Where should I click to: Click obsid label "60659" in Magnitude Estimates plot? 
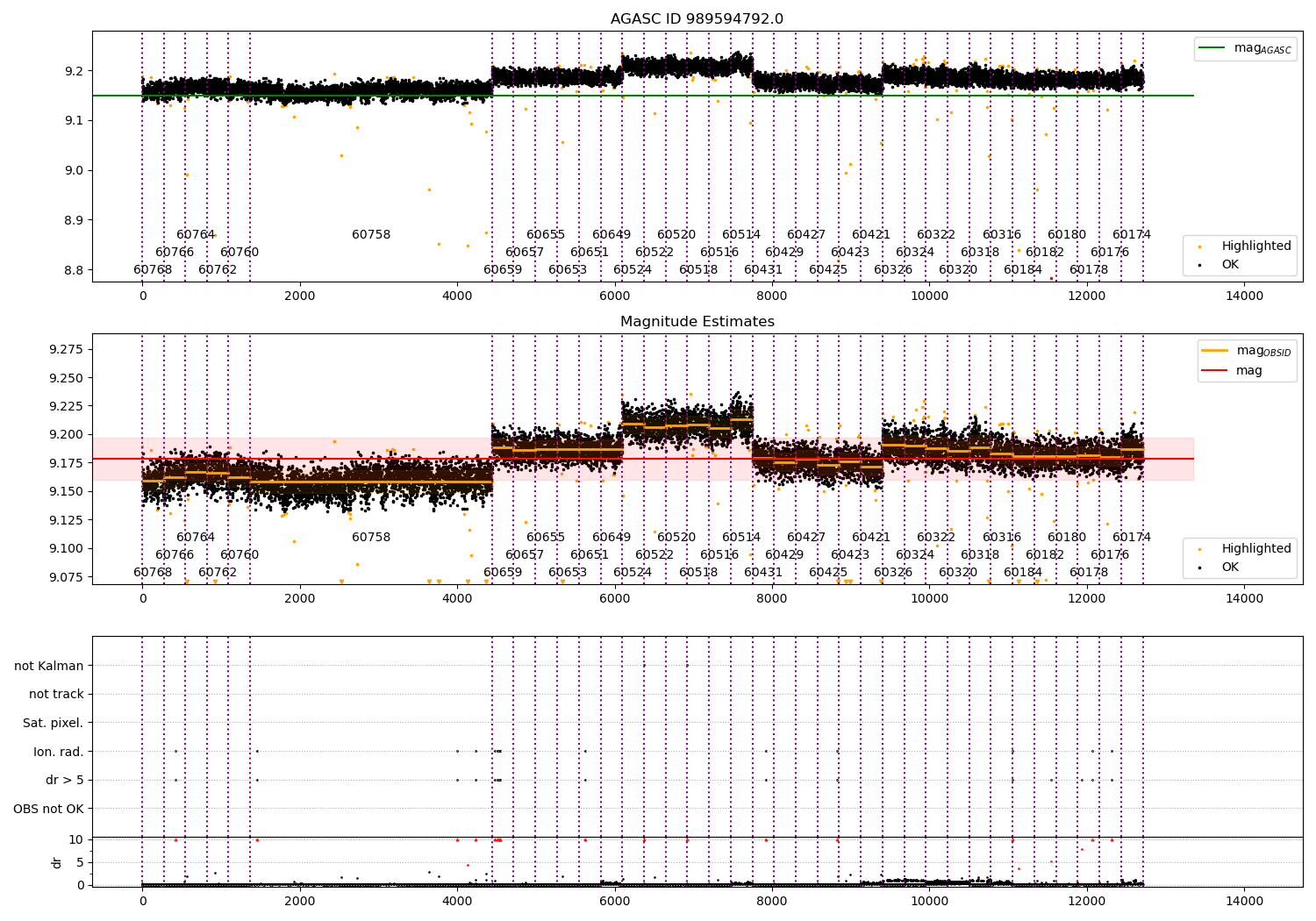503,572
